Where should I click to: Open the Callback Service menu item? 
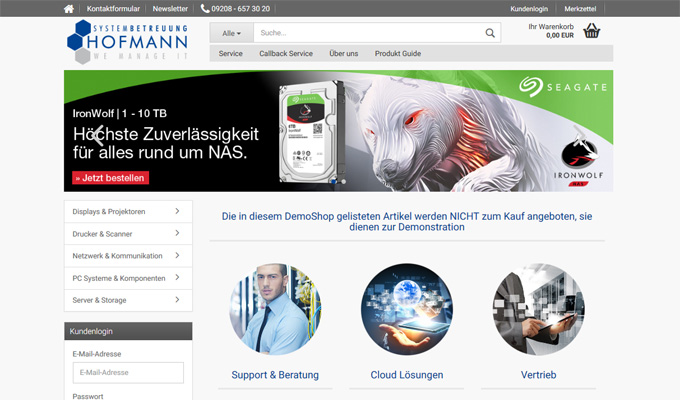286,53
